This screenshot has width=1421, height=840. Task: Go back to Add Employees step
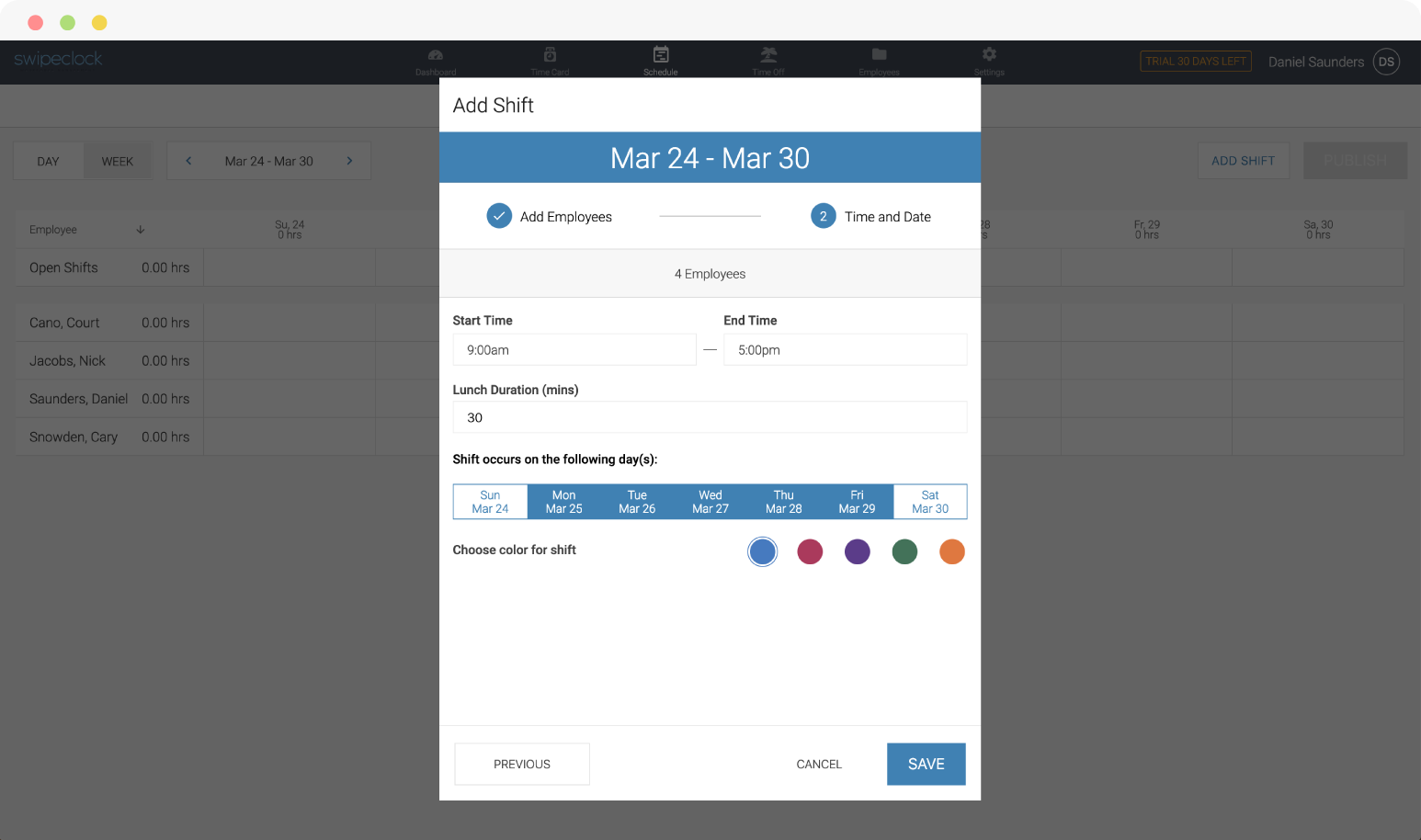550,217
